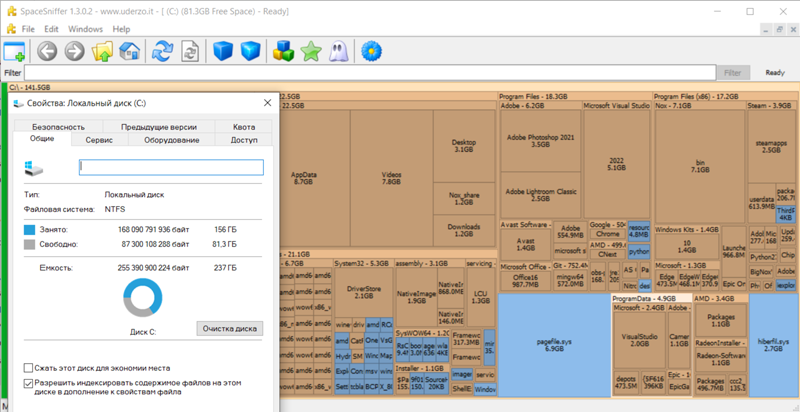The height and width of the screenshot is (412, 800).
Task: Enable compress this disk checkbox
Action: tap(29, 368)
